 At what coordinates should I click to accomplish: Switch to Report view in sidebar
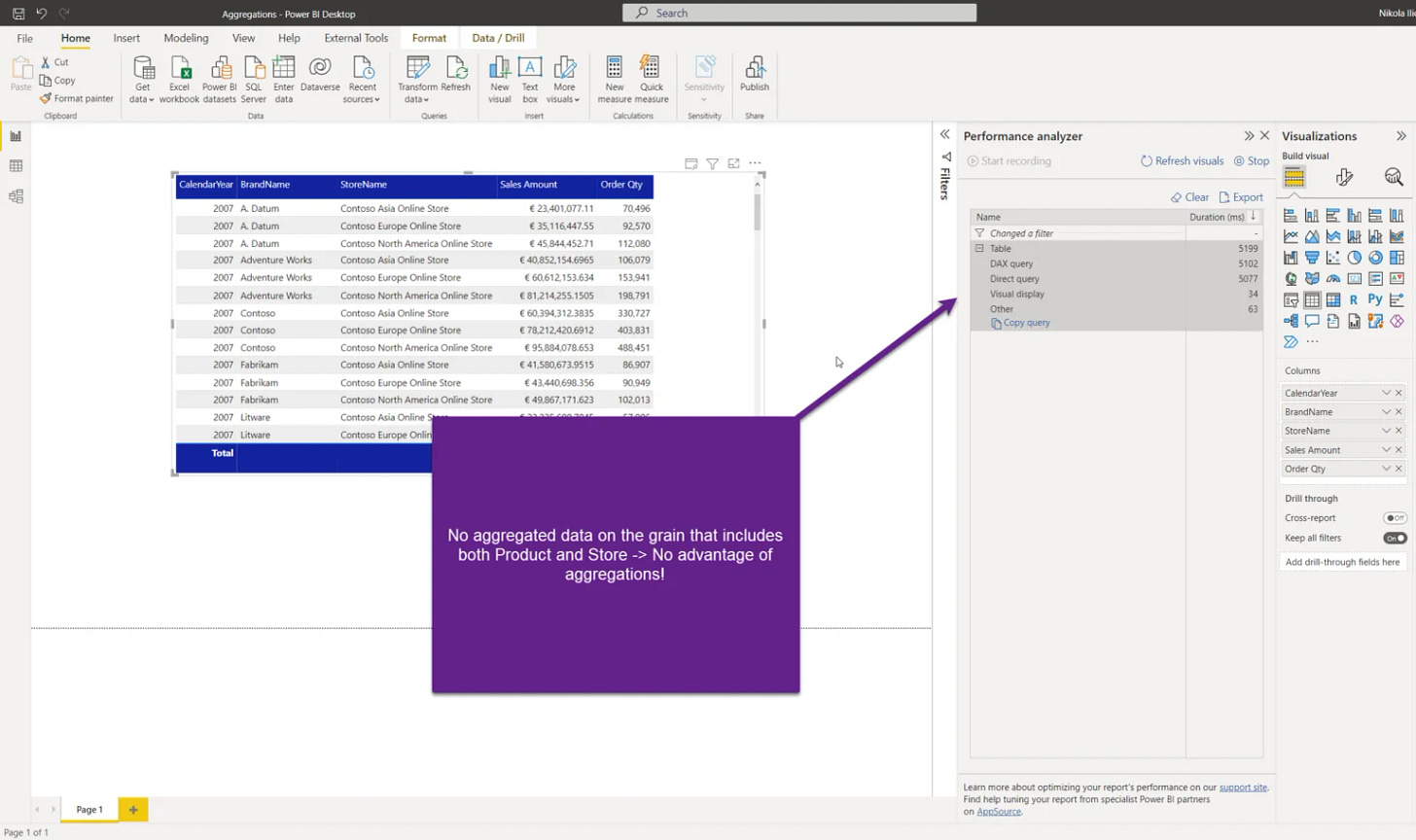click(16, 136)
